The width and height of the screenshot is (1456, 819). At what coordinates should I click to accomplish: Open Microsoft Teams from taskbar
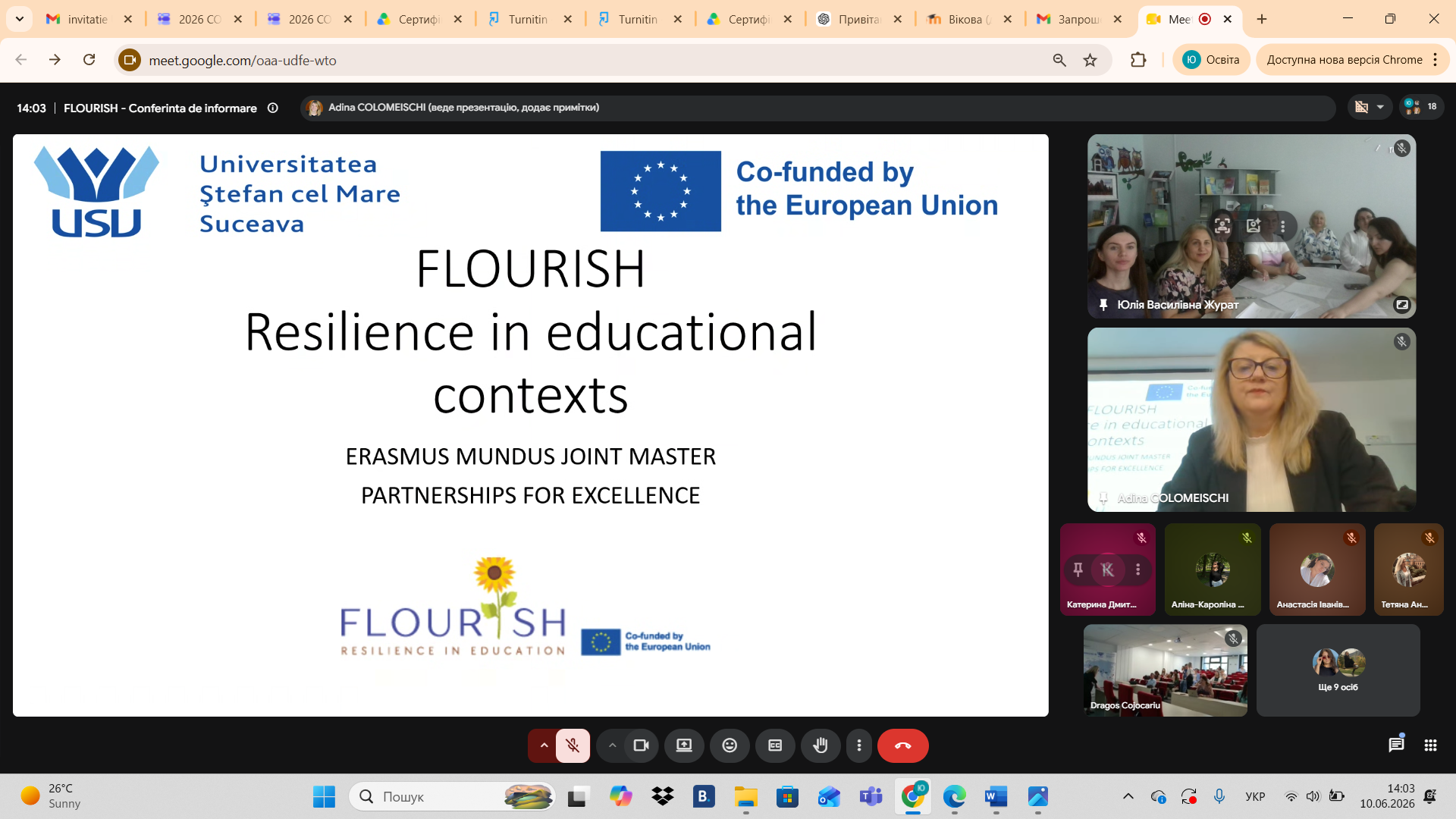[x=871, y=797]
